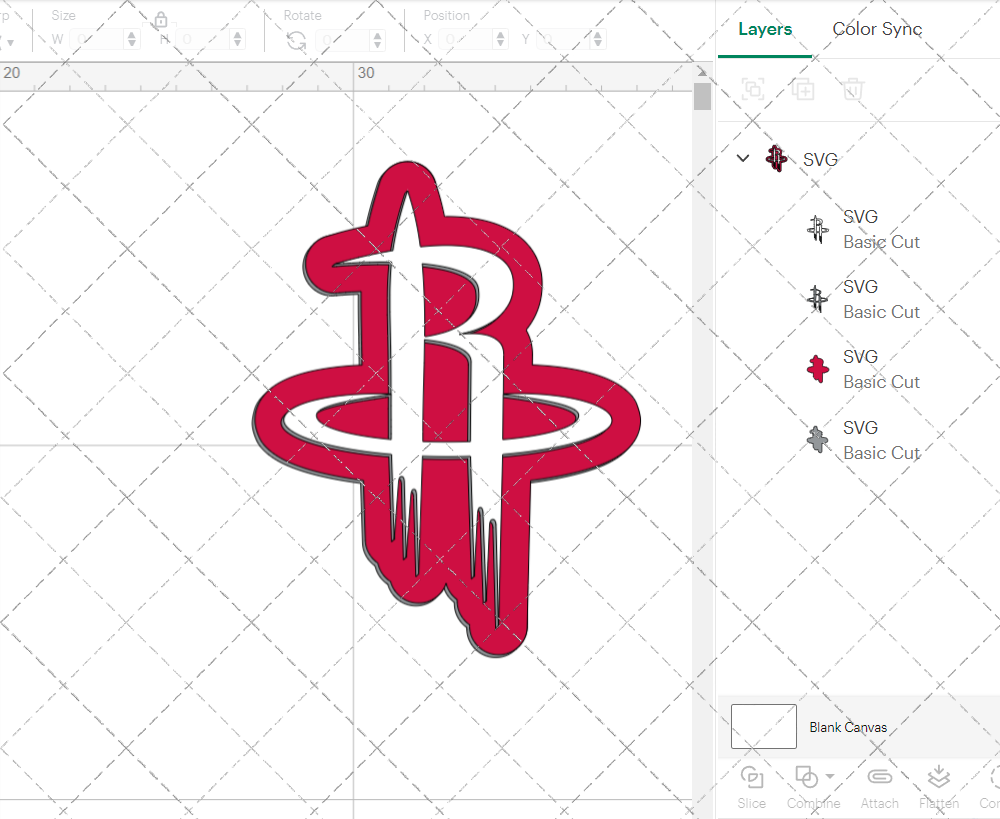This screenshot has width=1000, height=819.
Task: Select the red SVG layer thumbnail
Action: click(x=818, y=369)
